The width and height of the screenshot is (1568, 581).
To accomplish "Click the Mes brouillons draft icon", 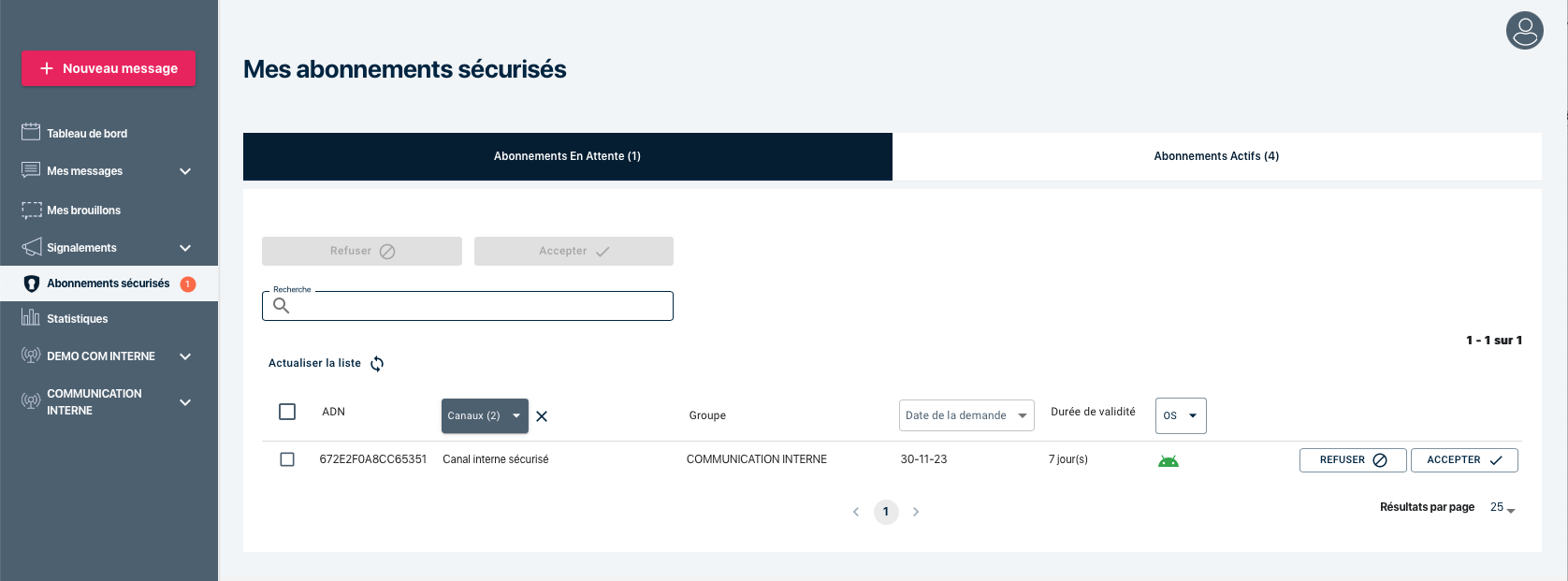I will [x=31, y=211].
